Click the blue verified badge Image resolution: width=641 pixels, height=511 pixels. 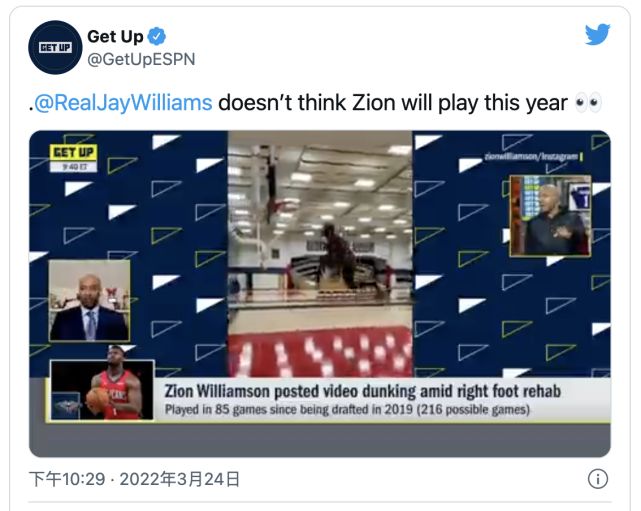point(157,36)
